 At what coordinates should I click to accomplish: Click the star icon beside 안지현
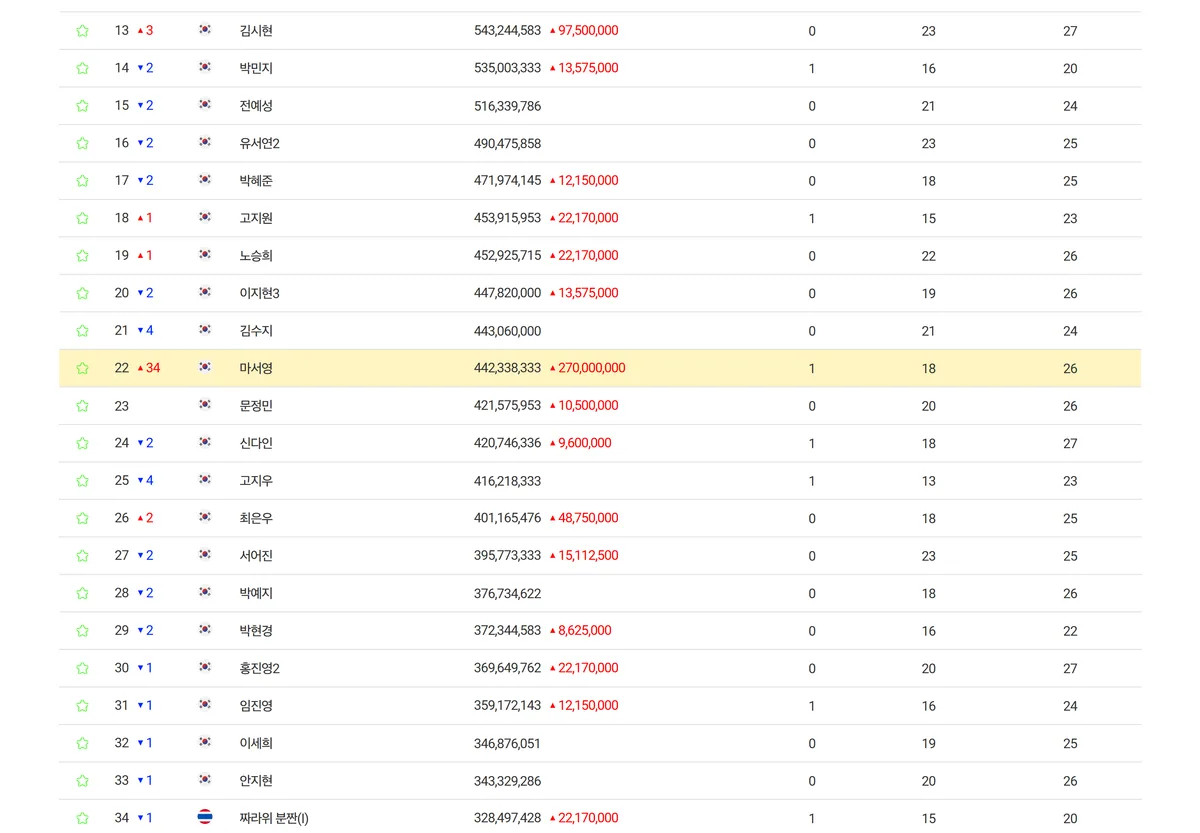click(82, 781)
